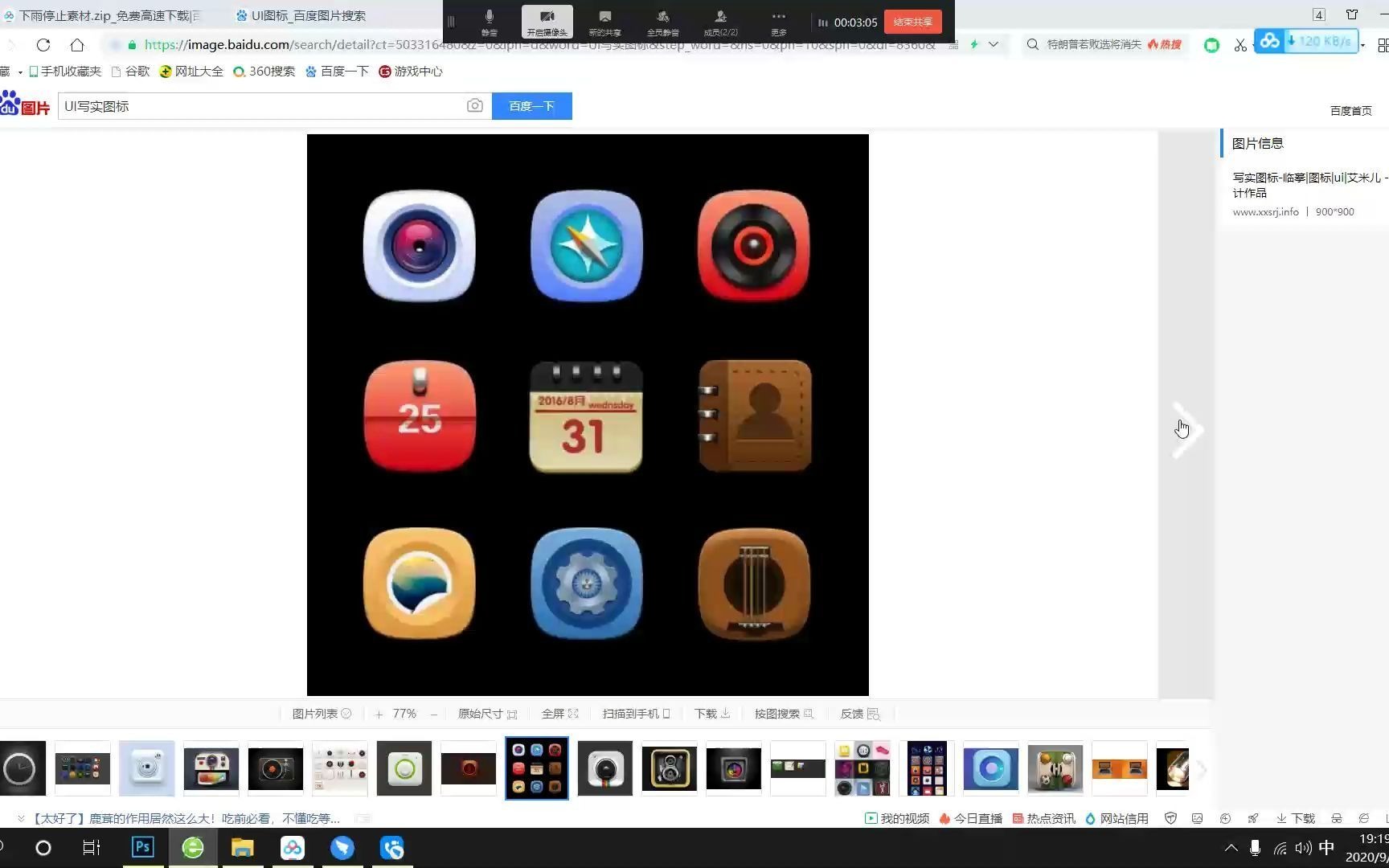This screenshot has width=1389, height=868.
Task: Advance thumbnail strip with right arrow
Action: click(x=1202, y=770)
